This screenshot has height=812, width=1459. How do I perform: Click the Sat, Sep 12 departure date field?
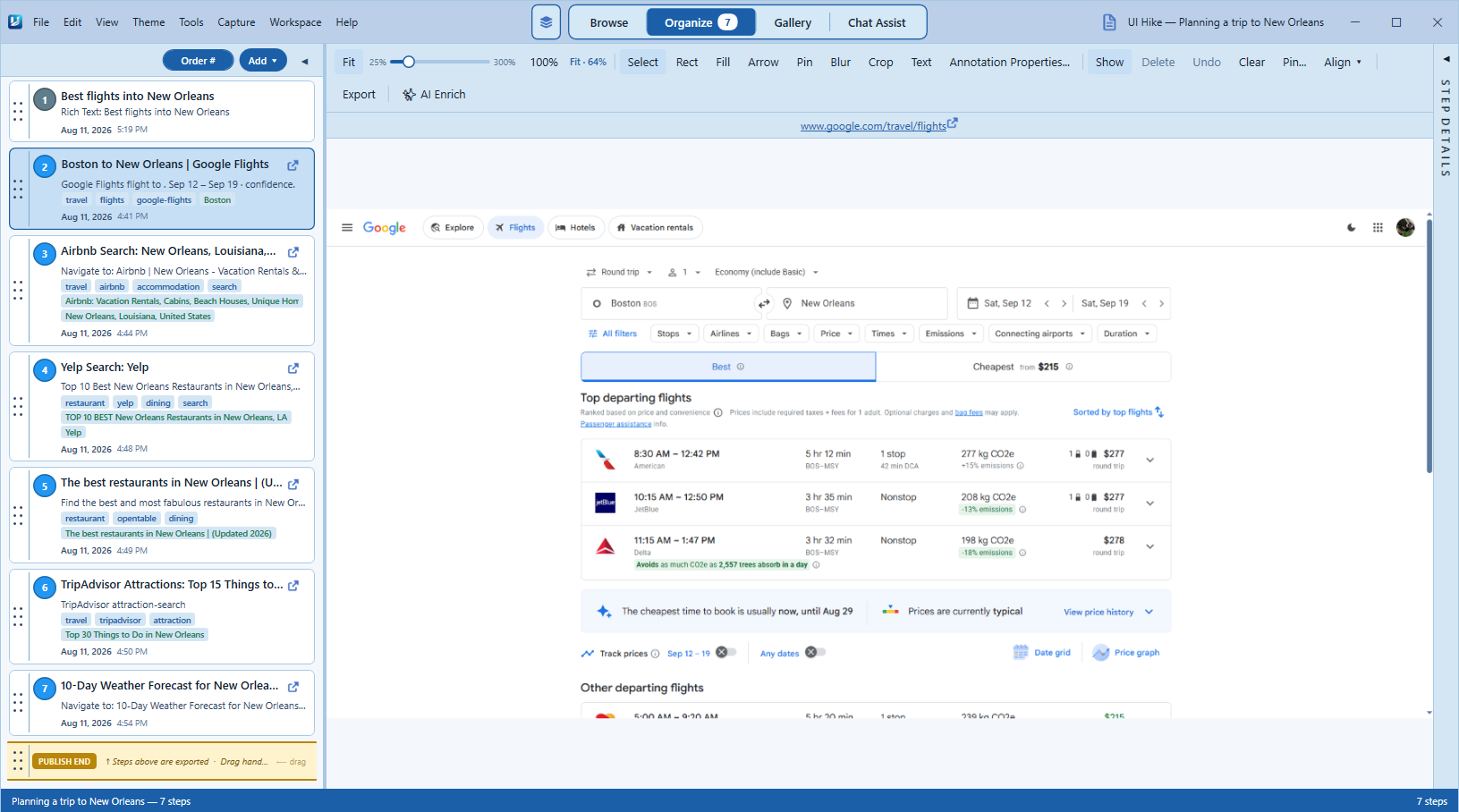tap(1007, 304)
